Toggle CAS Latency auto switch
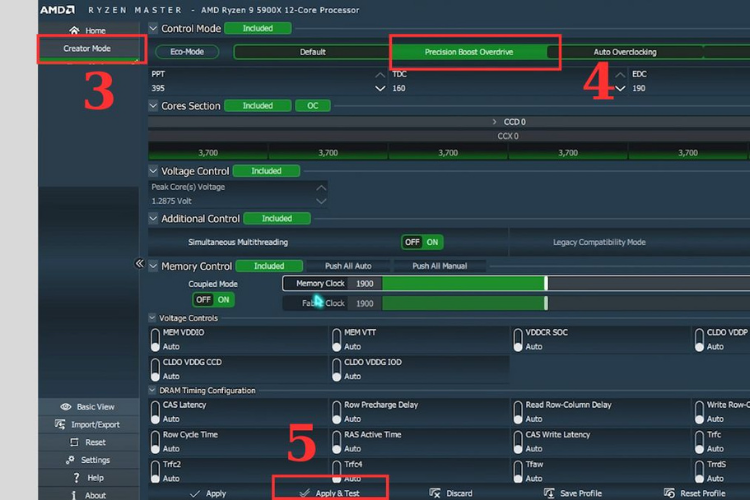 click(155, 412)
